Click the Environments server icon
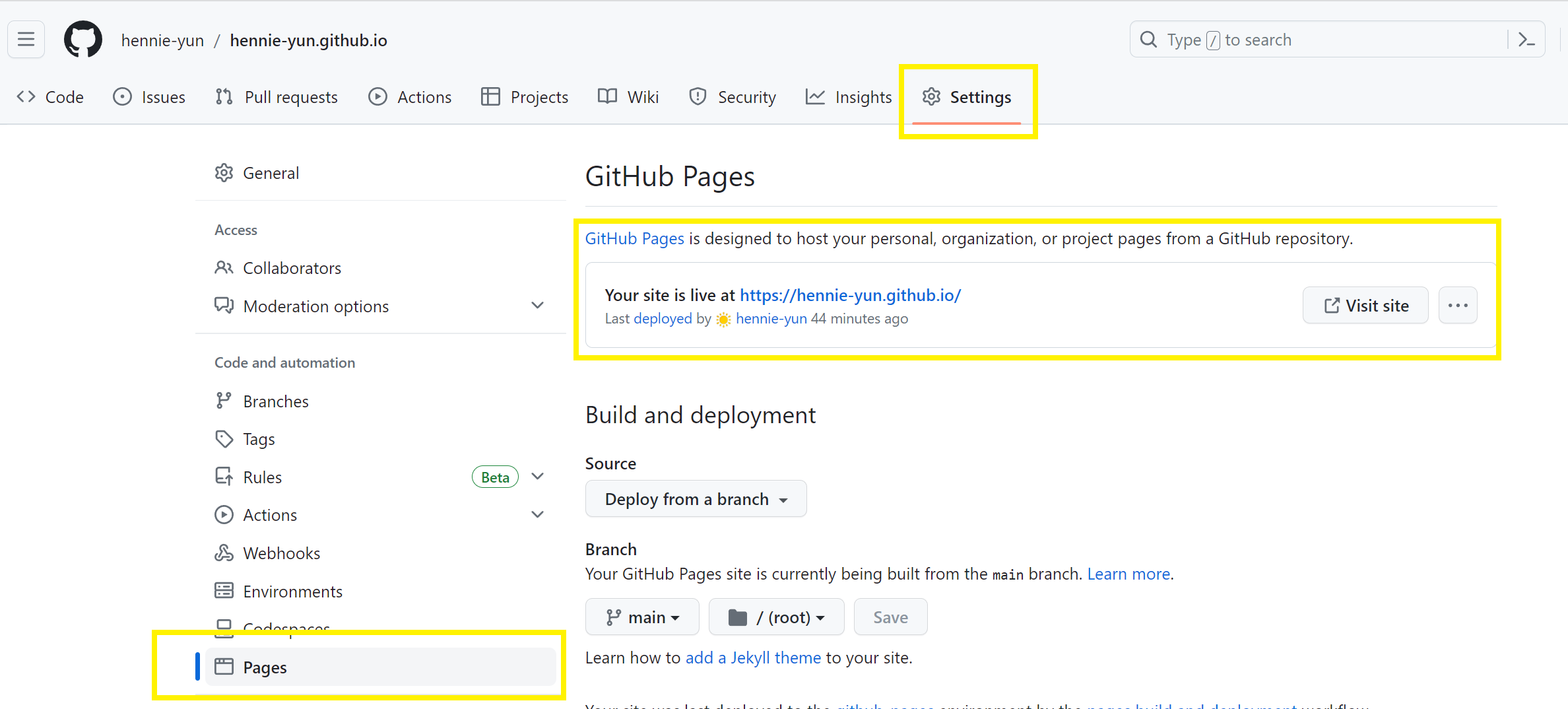The height and width of the screenshot is (709, 1568). click(224, 591)
